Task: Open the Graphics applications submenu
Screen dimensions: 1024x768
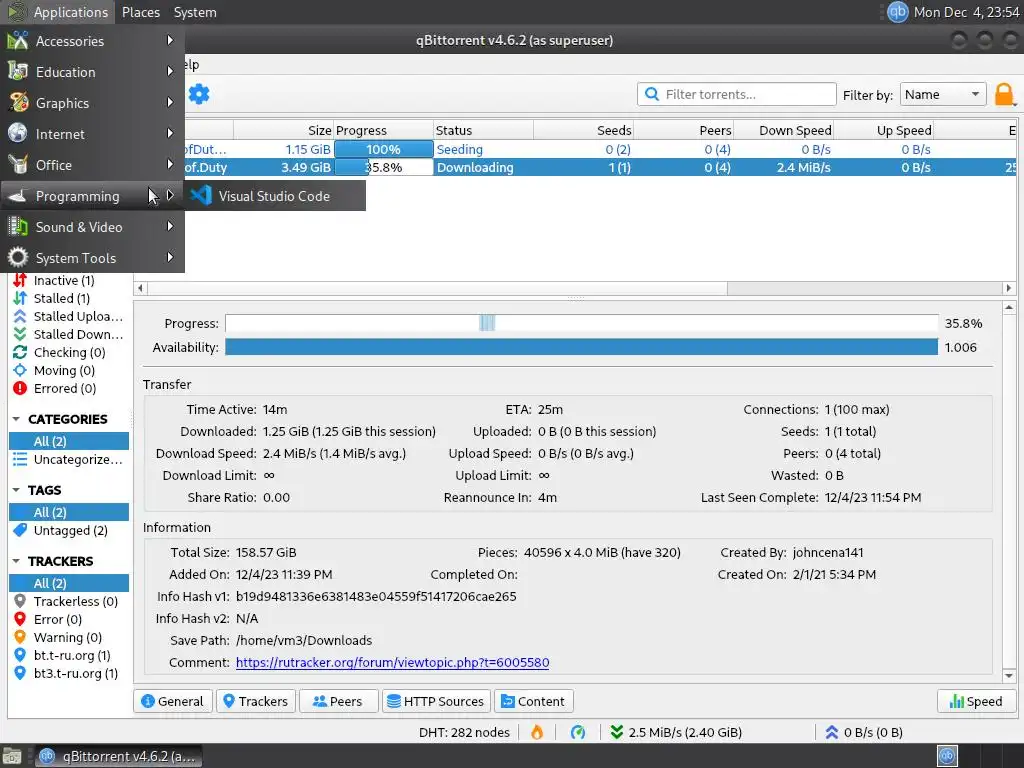Action: 92,103
